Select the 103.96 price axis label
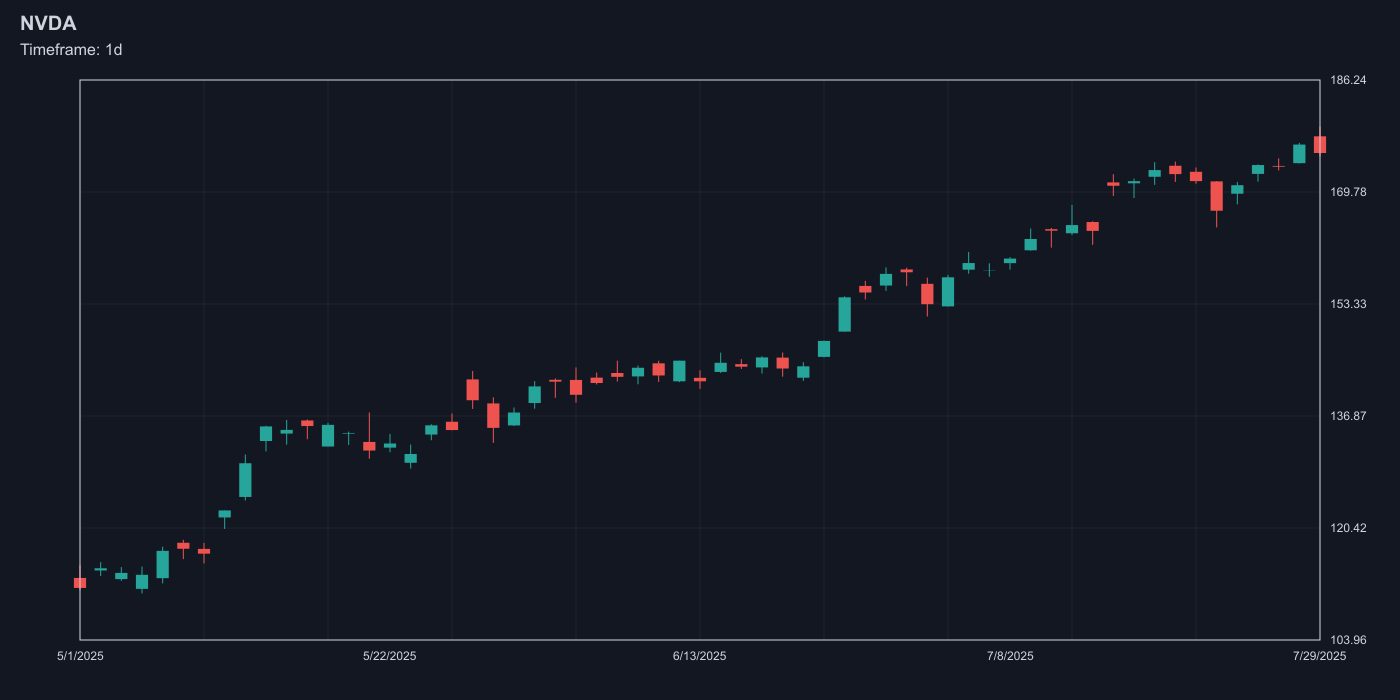The image size is (1400, 700). point(1348,640)
